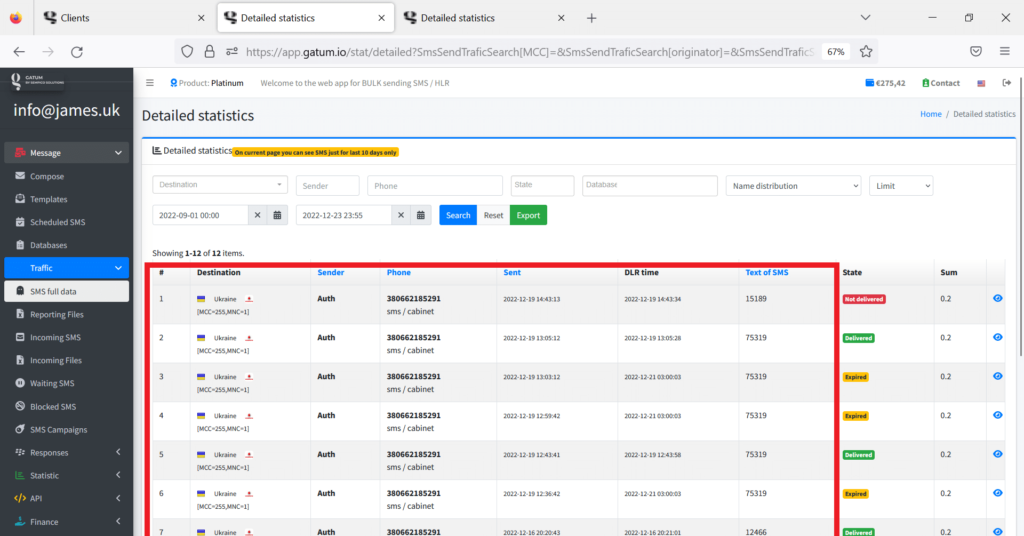Click the State filter field

coord(542,185)
